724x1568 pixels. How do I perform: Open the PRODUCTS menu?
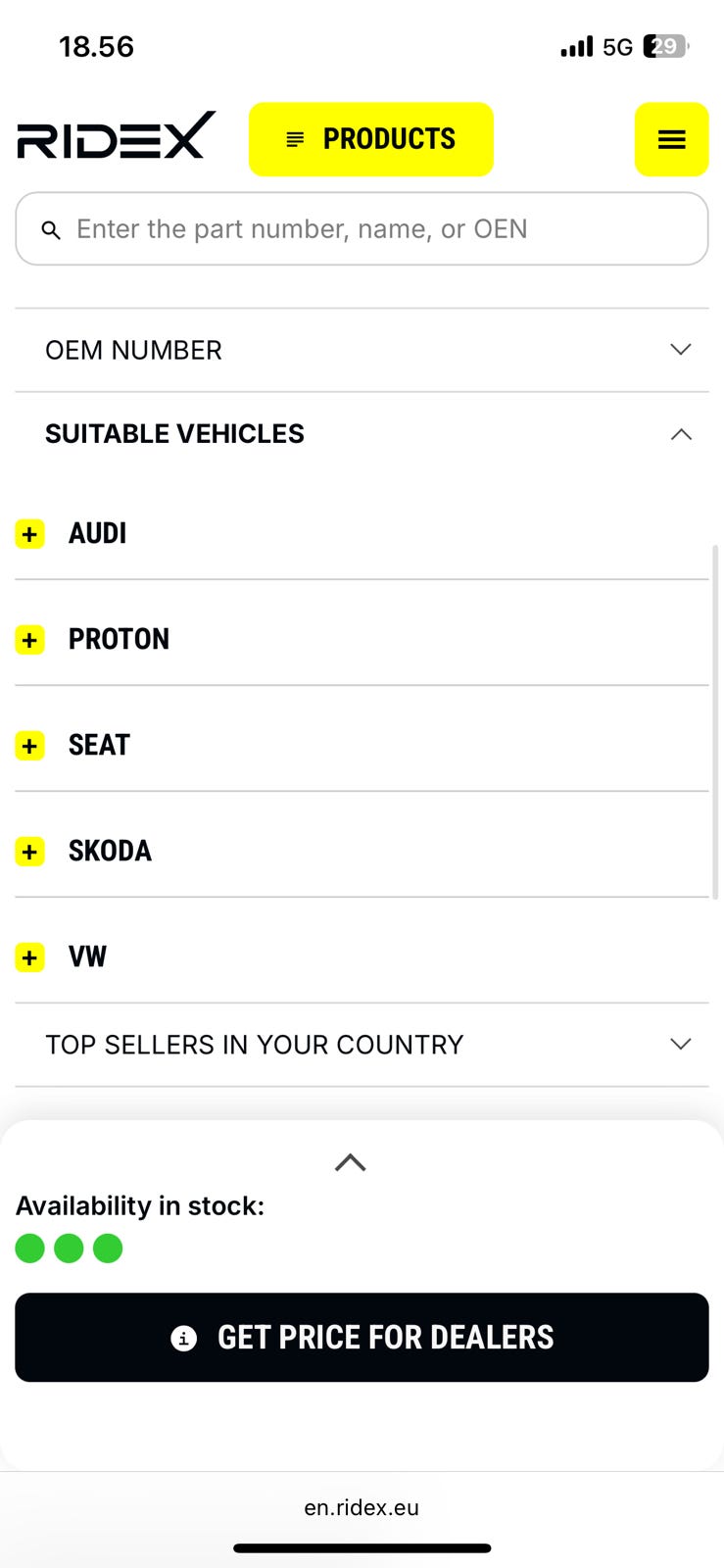[370, 139]
